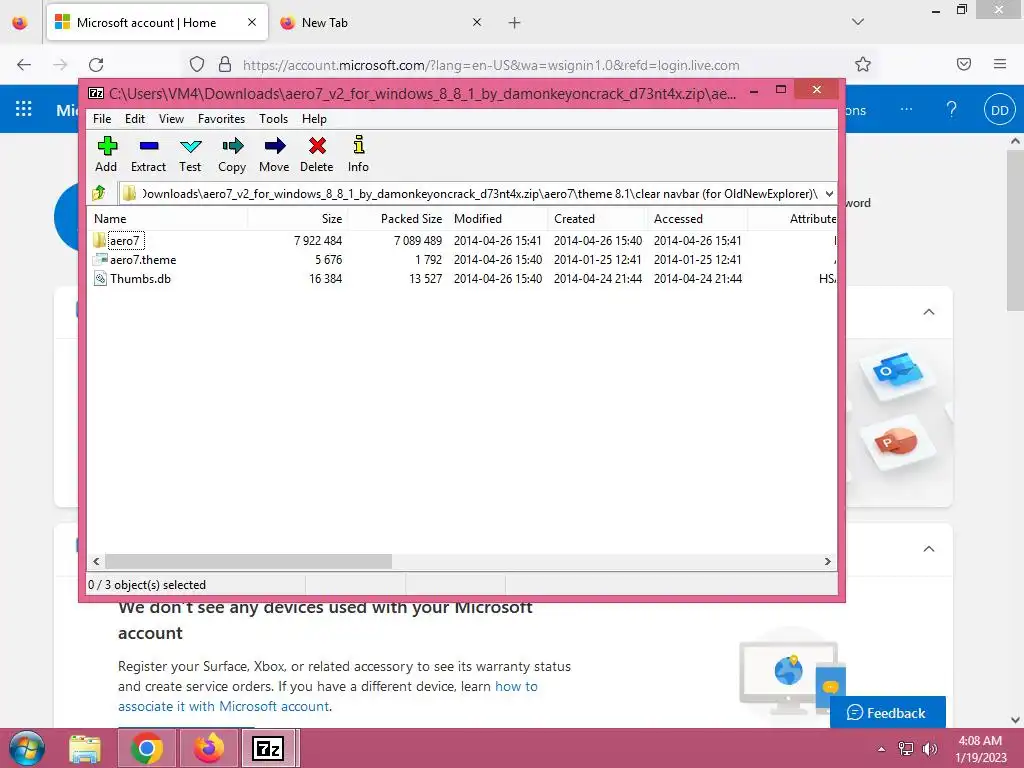Open the Help menu in 7-Zip
Image resolution: width=1024 pixels, height=768 pixels.
coord(314,119)
